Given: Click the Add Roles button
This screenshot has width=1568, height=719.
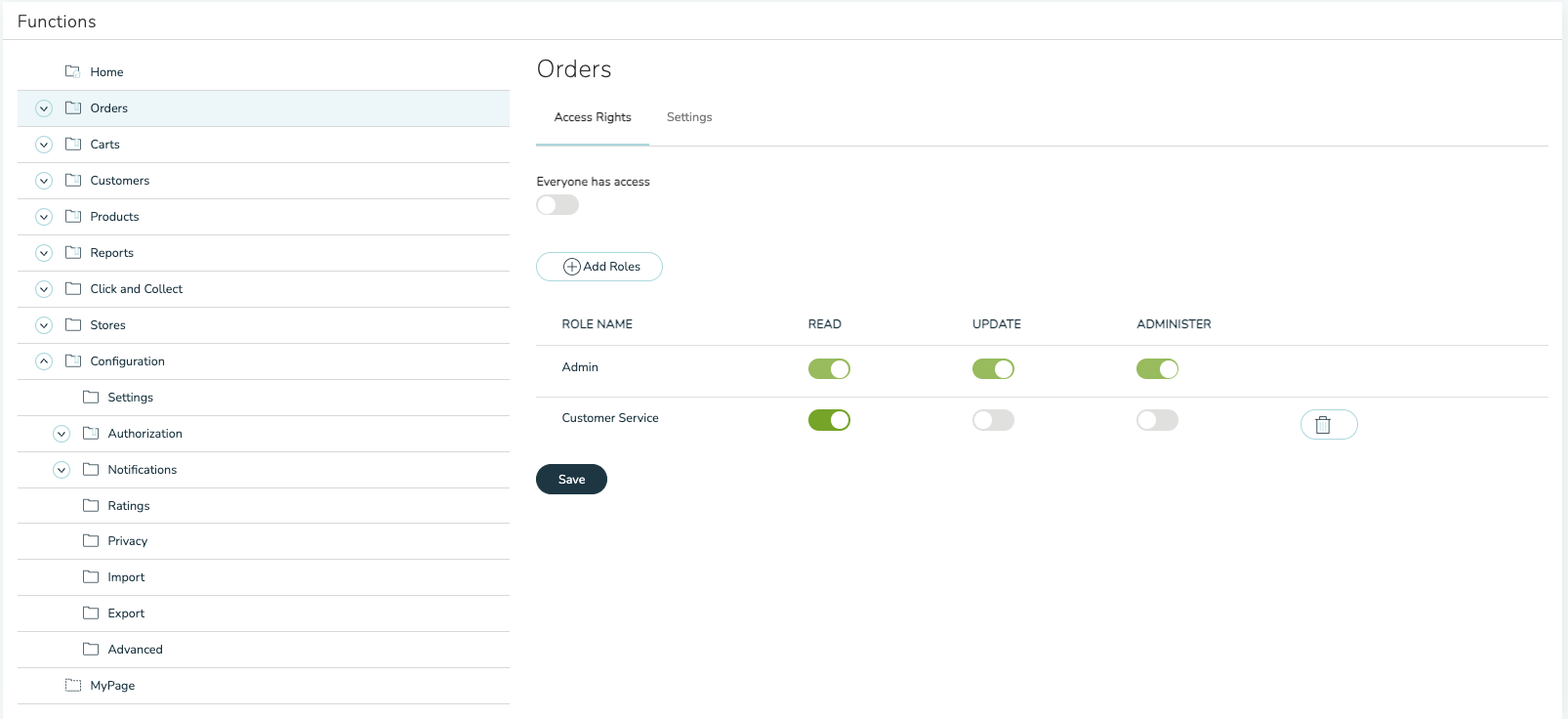Looking at the screenshot, I should coord(599,267).
